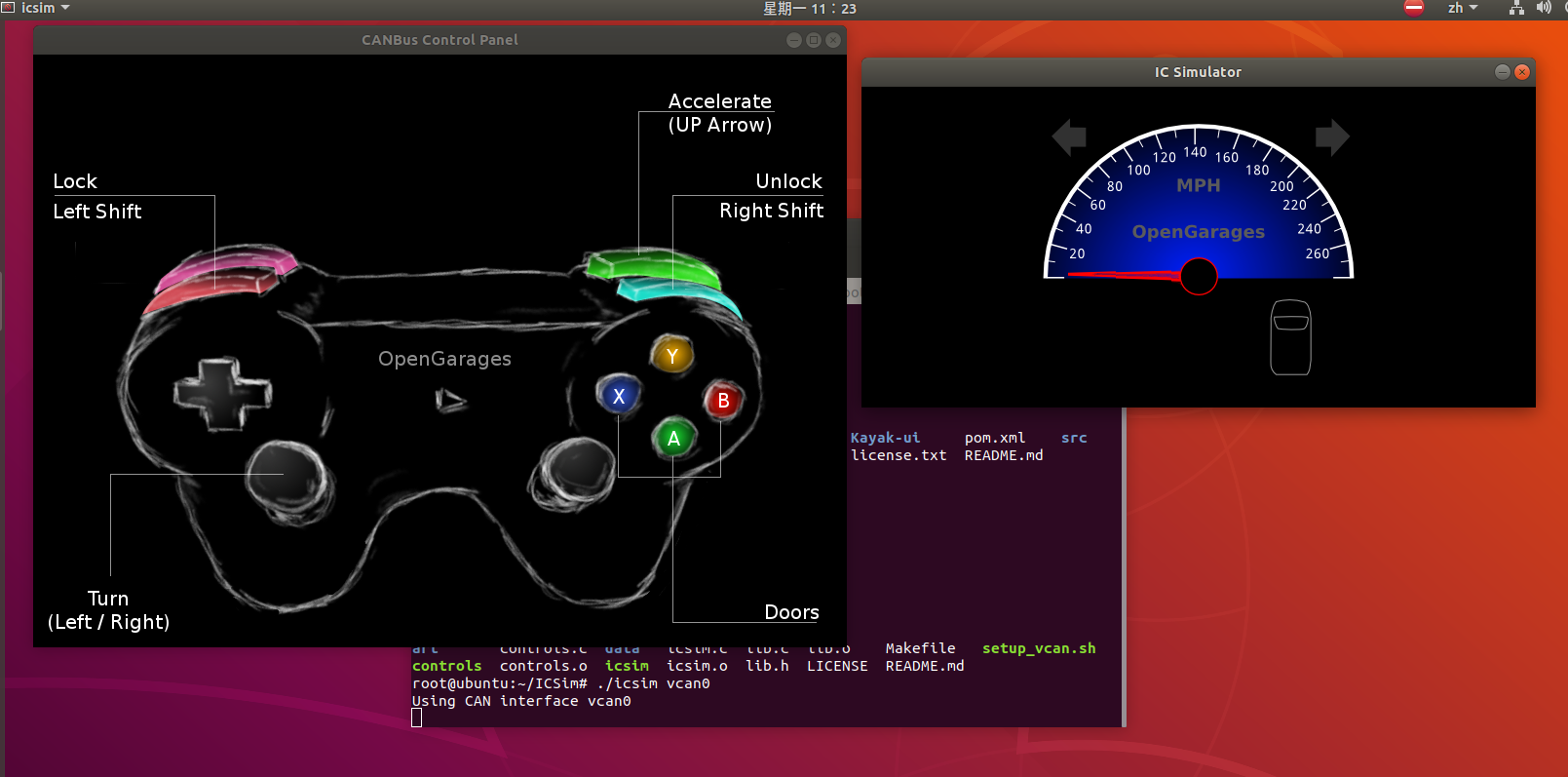Click the car door status icon in IC Simulator
The image size is (1568, 777).
coord(1291,337)
